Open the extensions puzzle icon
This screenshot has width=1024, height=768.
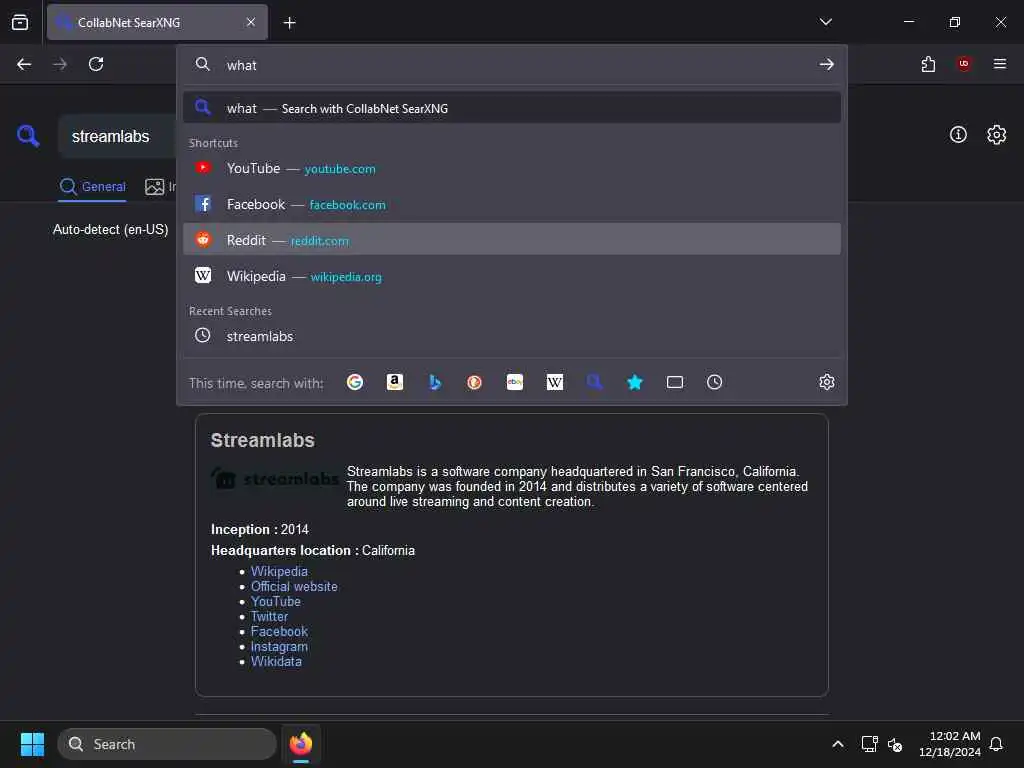tap(928, 64)
